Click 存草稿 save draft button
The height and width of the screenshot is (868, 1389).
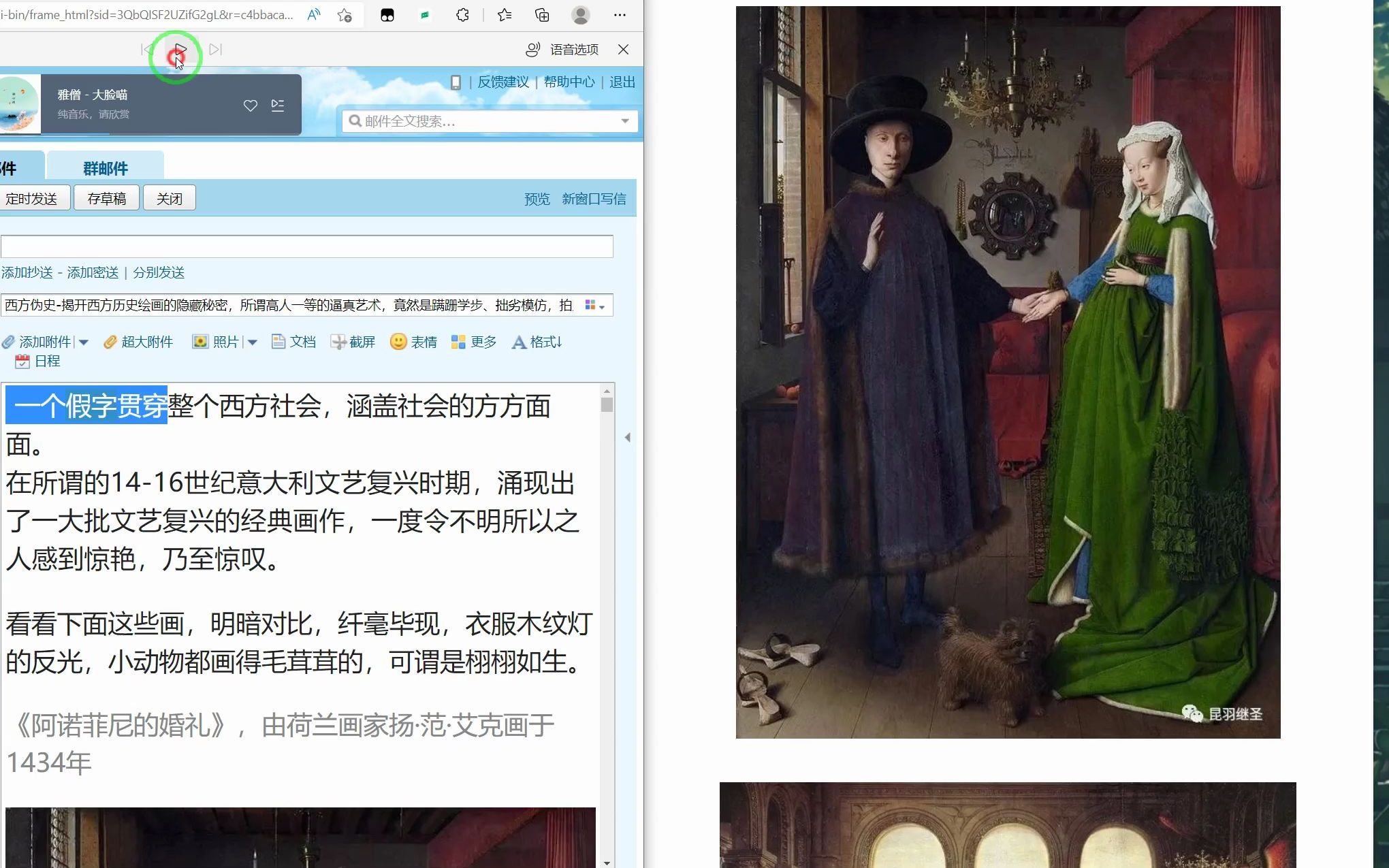click(x=107, y=198)
